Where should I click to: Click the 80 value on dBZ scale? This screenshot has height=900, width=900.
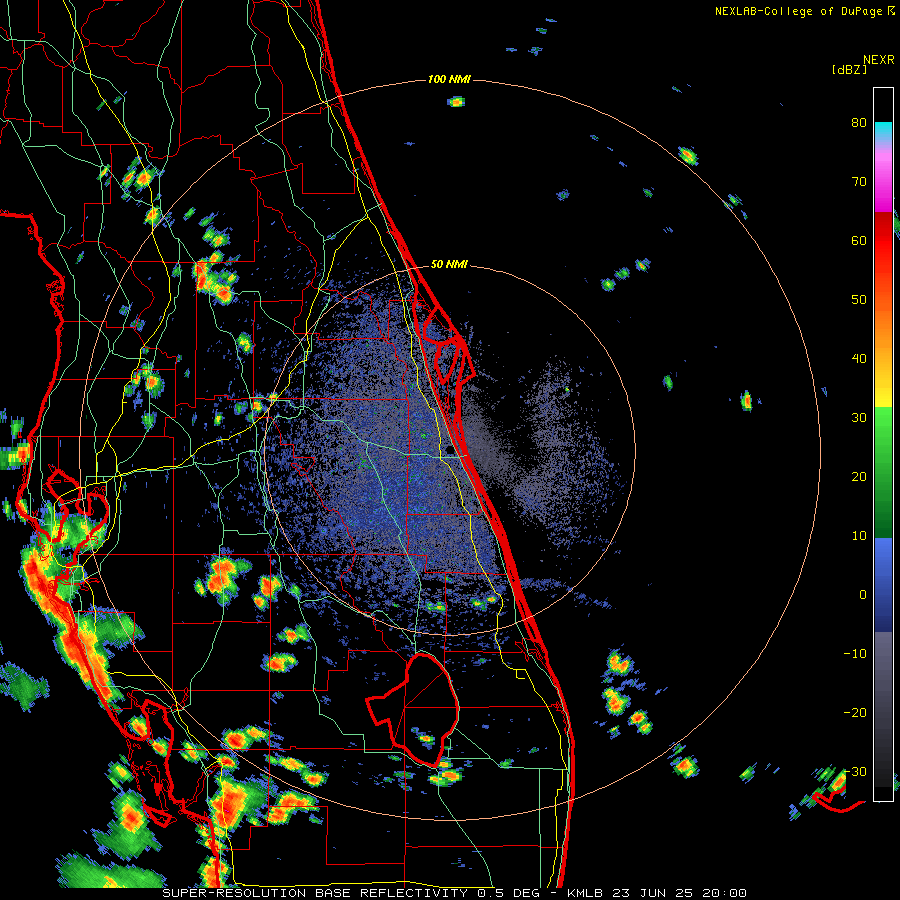tap(859, 123)
